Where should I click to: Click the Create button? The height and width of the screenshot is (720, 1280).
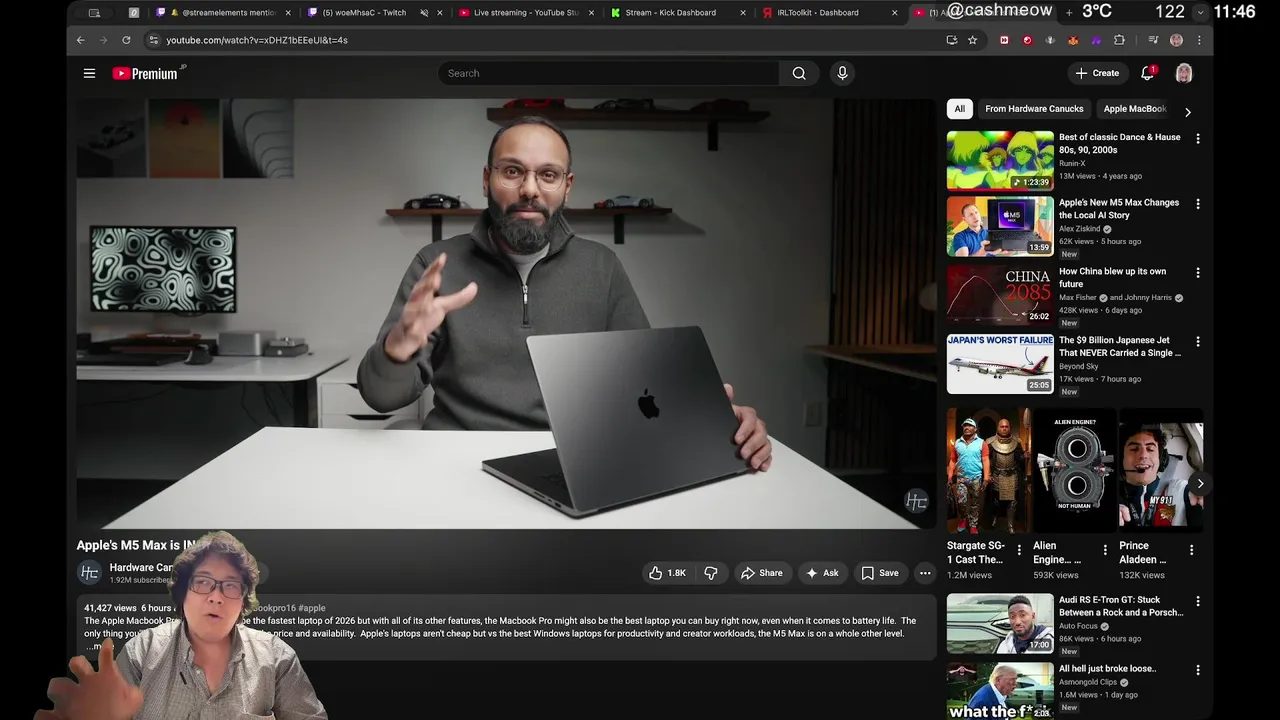click(1097, 73)
